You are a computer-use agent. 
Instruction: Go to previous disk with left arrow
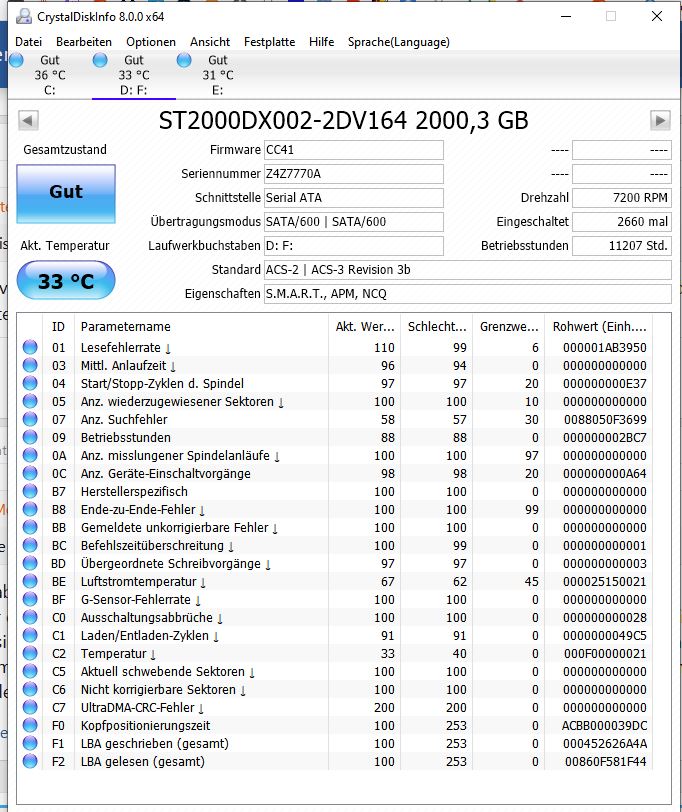28,121
